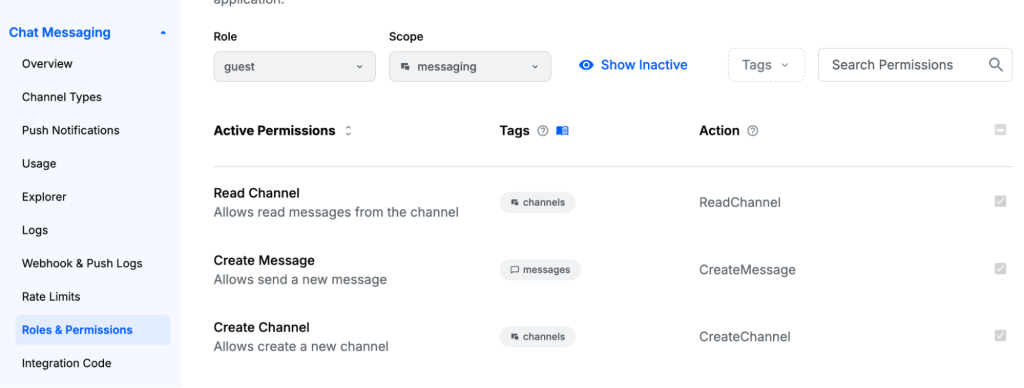Screen dimensions: 1024x388
Task: Open the Tags filter dropdown
Action: [767, 65]
